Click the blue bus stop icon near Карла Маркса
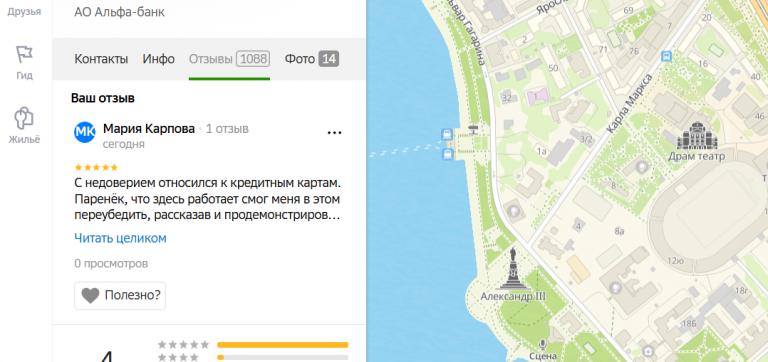 pyautogui.click(x=666, y=56)
